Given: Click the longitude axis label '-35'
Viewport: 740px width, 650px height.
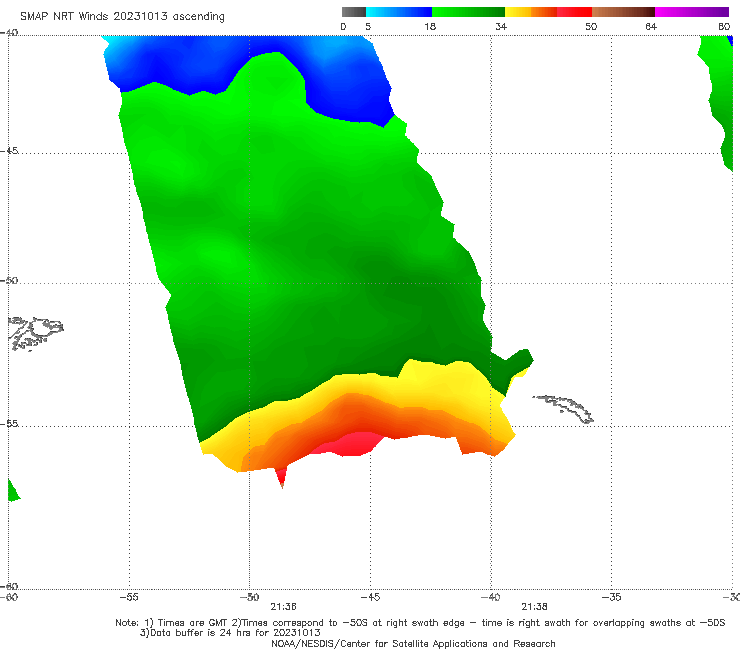Looking at the screenshot, I should (611, 597).
